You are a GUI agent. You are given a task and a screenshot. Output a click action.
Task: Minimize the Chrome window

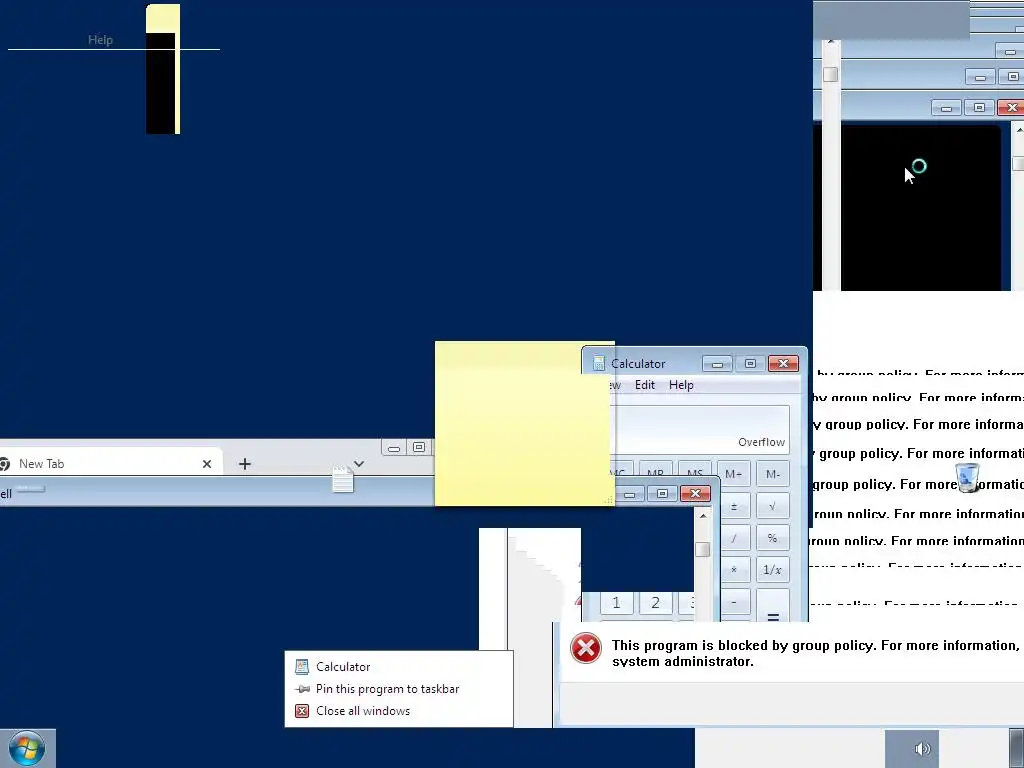coord(394,448)
